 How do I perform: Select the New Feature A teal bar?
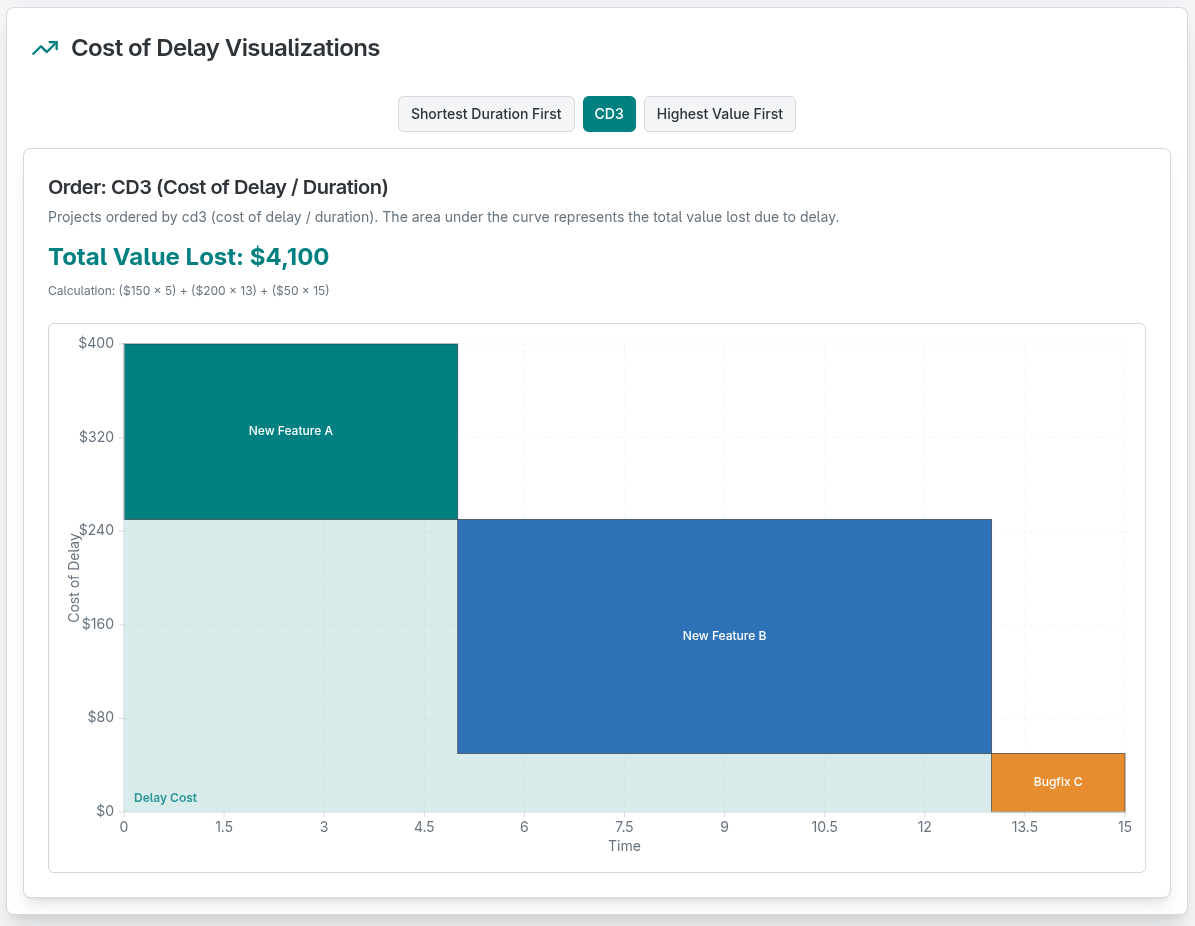pyautogui.click(x=290, y=430)
